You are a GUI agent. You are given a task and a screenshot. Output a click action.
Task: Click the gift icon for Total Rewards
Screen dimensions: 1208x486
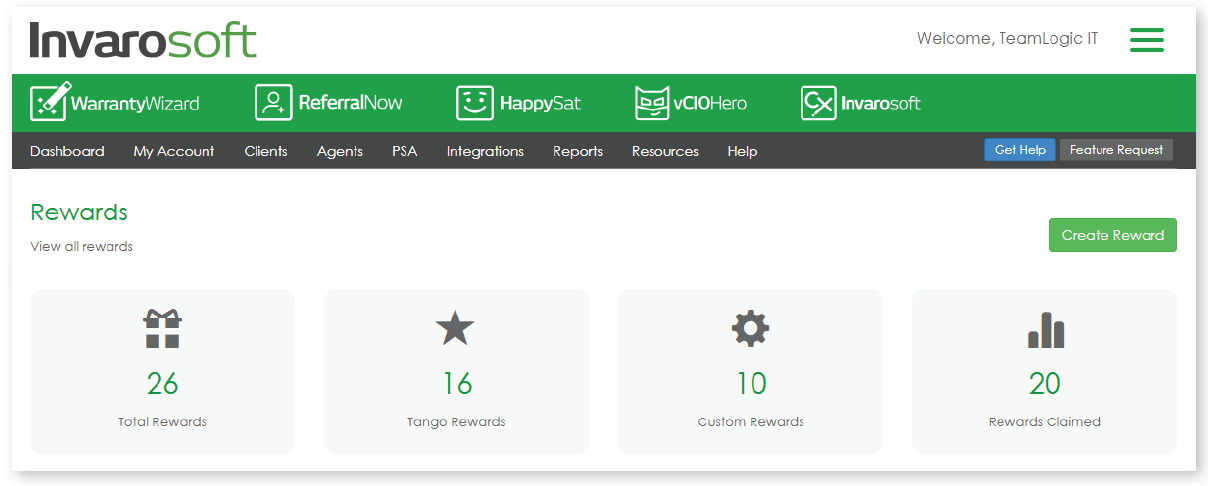(x=162, y=329)
